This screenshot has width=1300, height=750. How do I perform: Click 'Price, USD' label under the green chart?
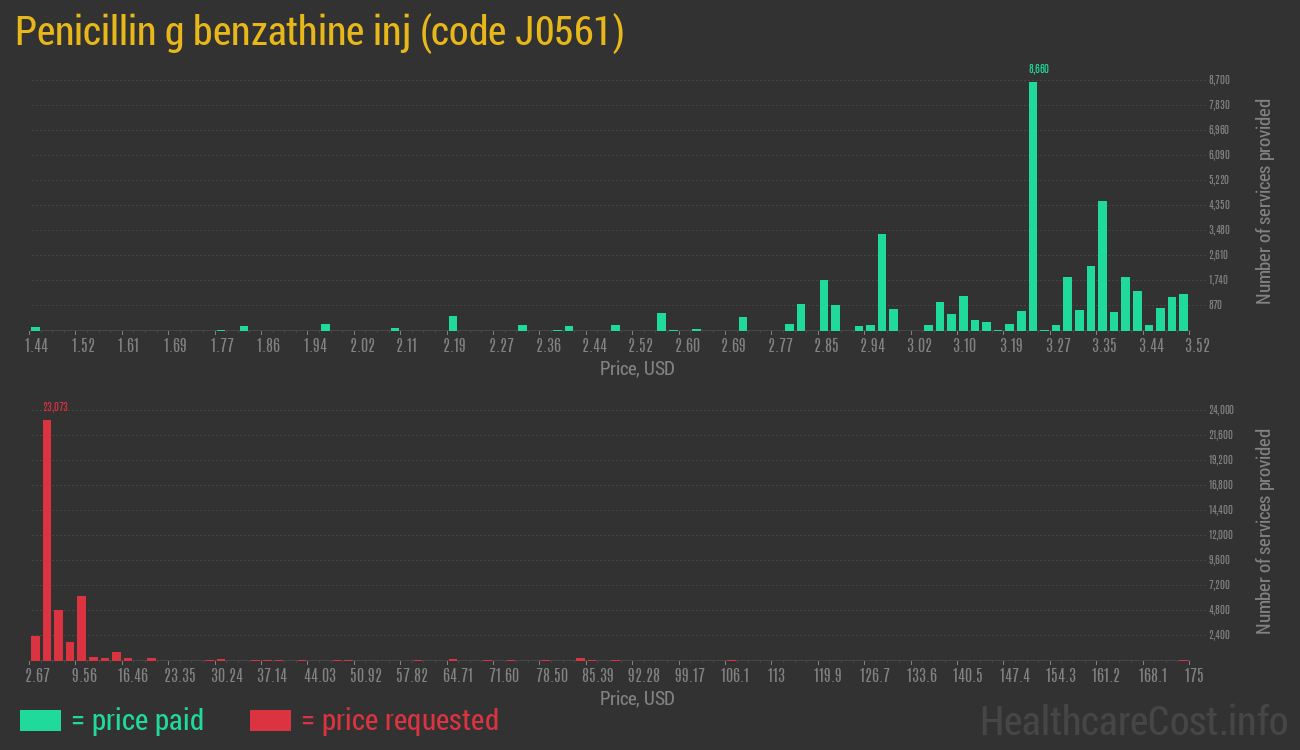tap(637, 369)
